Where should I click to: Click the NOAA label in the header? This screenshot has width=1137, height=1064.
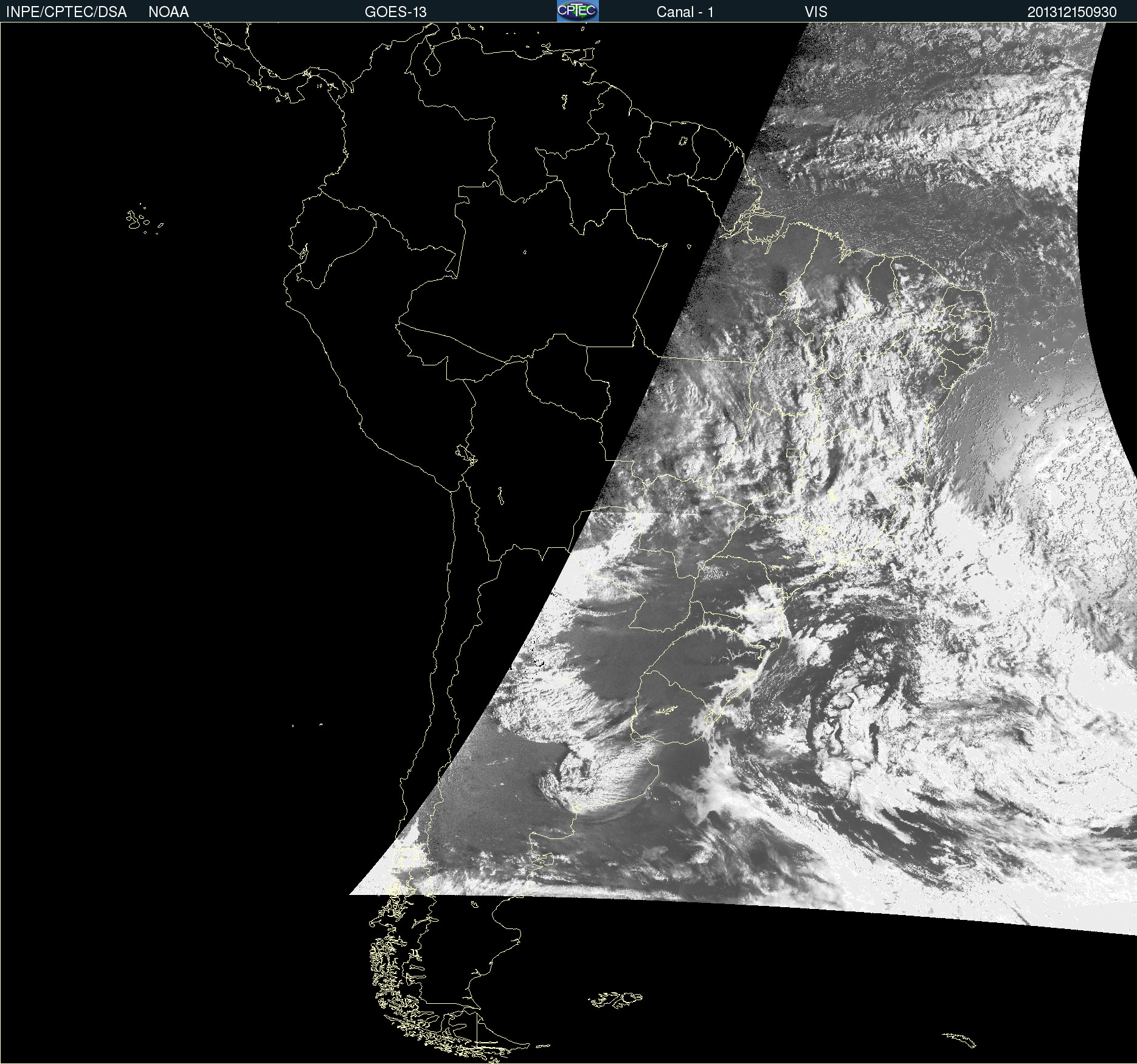point(168,12)
